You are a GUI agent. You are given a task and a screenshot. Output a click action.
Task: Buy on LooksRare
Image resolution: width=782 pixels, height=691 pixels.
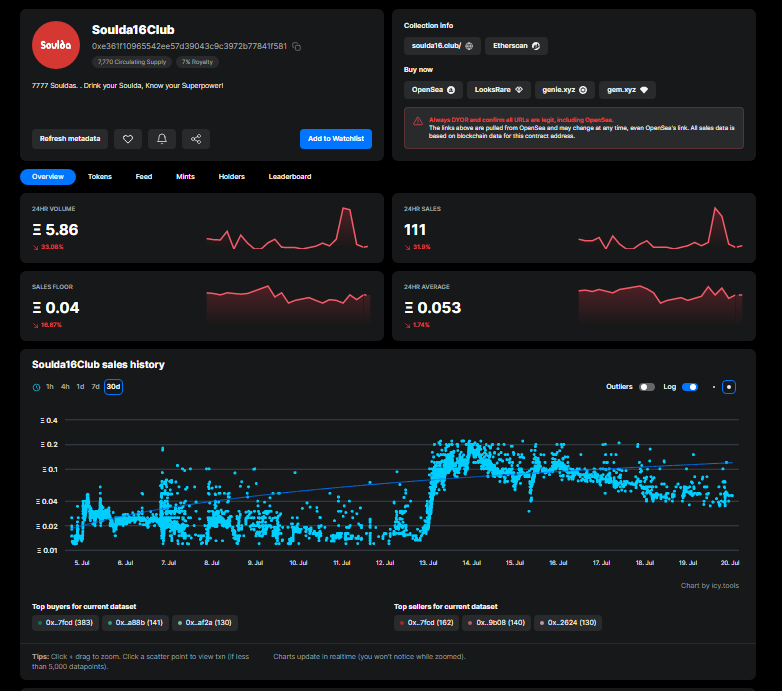coord(499,90)
